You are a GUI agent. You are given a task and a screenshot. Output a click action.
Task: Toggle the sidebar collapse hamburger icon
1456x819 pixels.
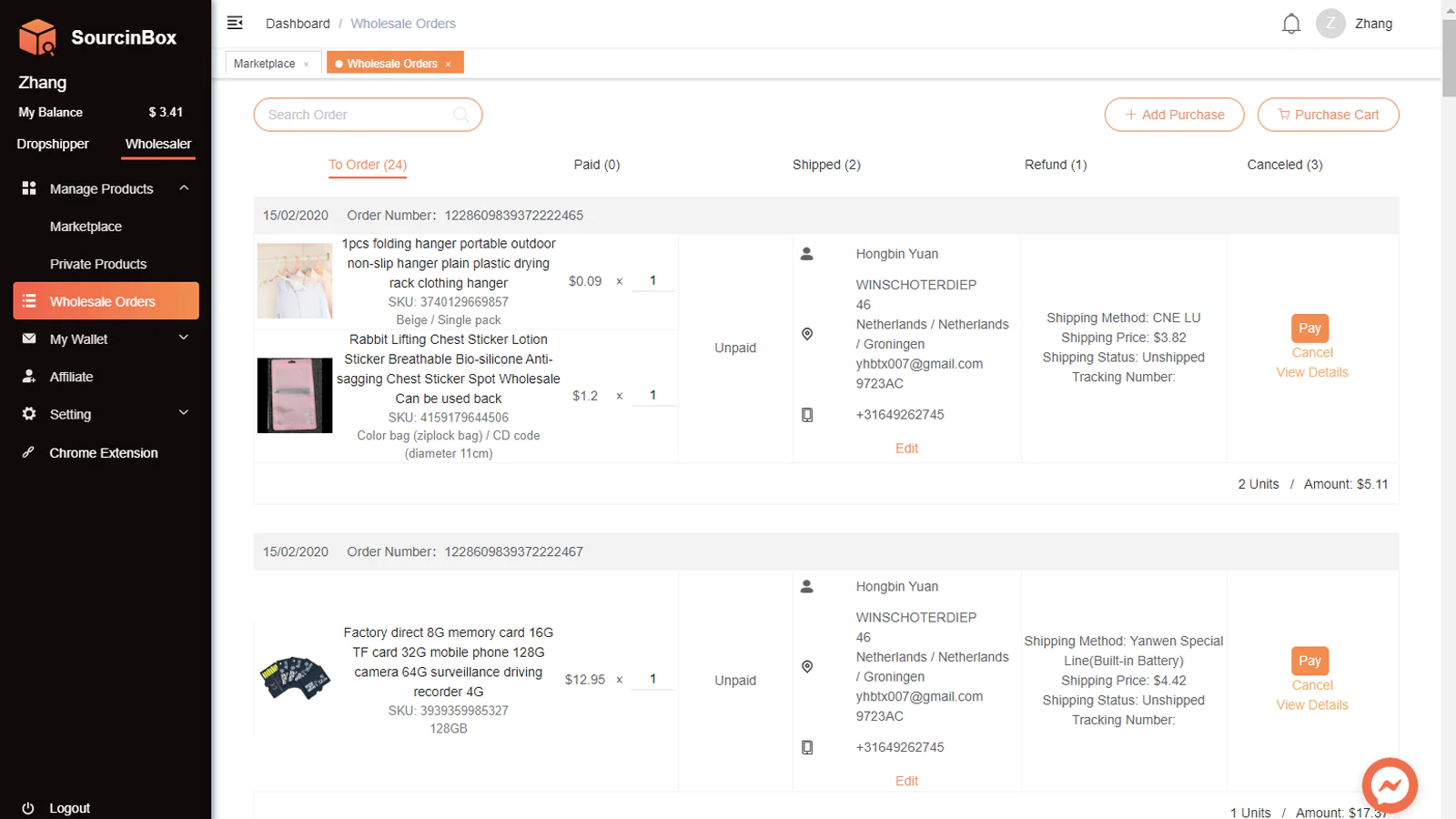[235, 23]
